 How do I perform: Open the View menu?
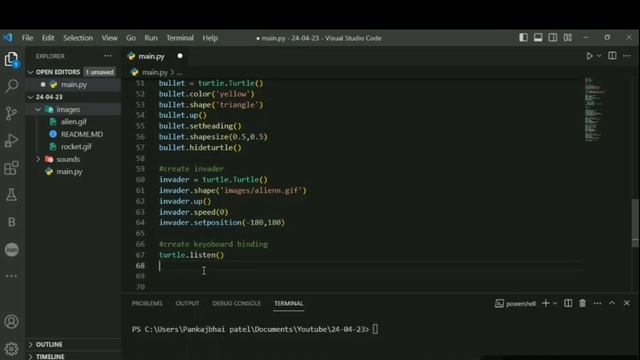(x=109, y=38)
